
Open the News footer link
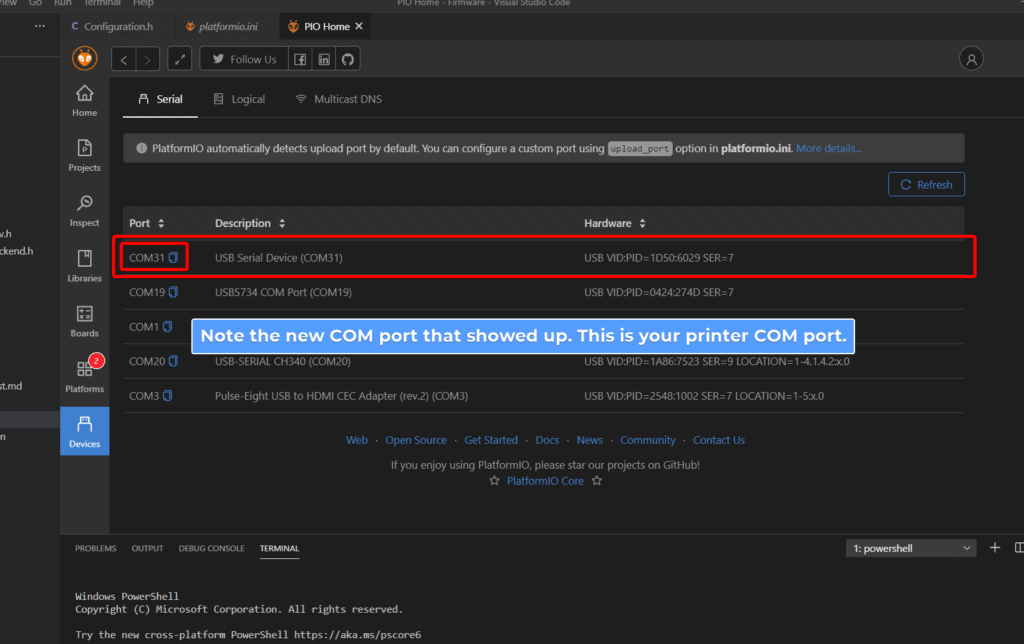click(590, 440)
